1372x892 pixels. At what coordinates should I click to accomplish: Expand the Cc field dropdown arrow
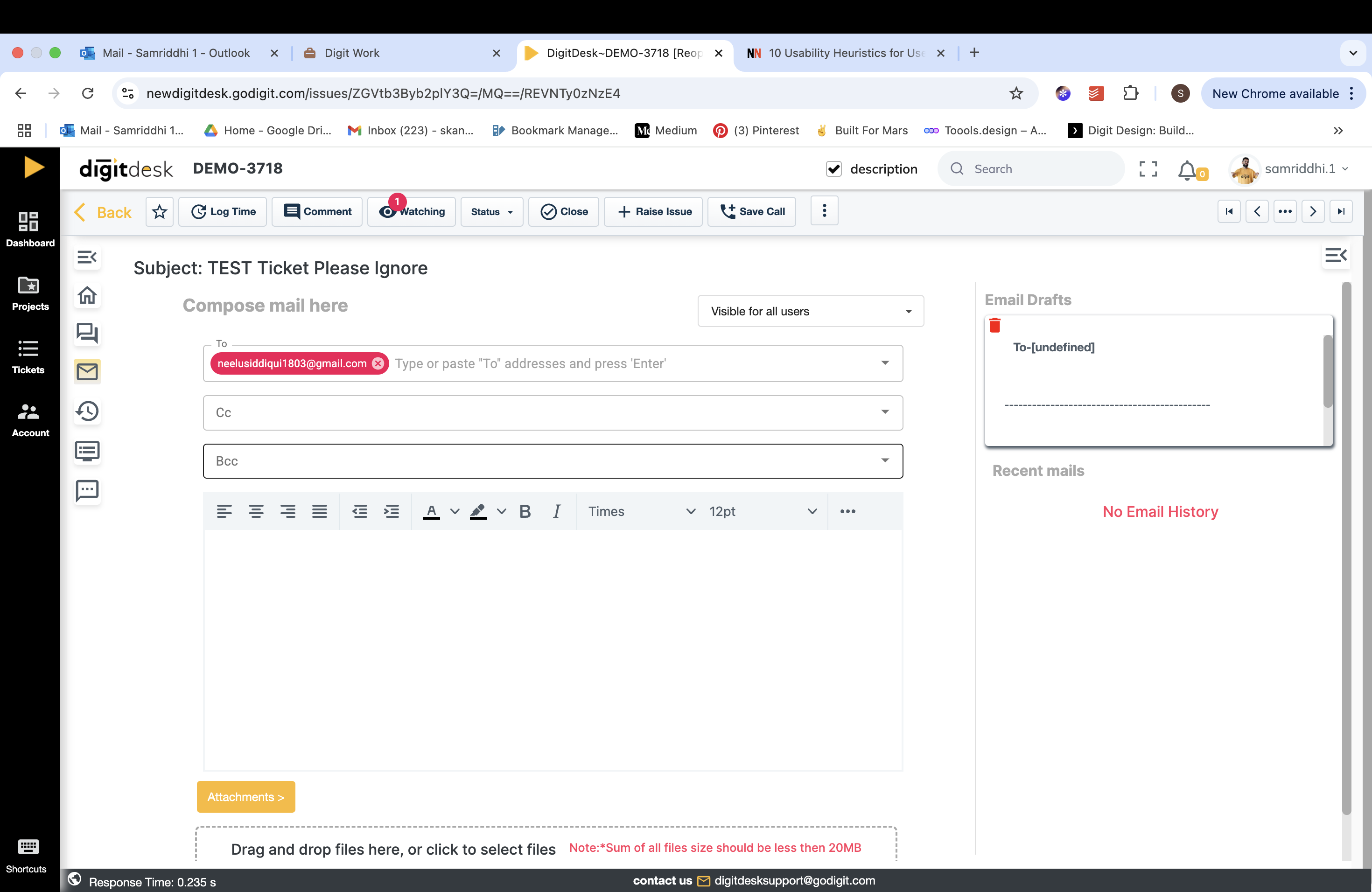(885, 412)
